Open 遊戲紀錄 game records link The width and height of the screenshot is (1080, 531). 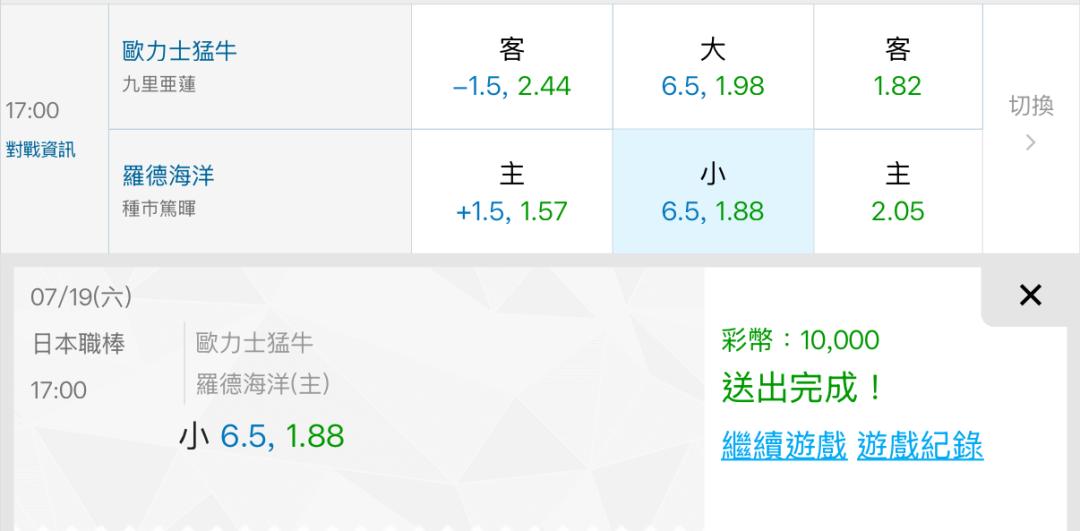[920, 446]
